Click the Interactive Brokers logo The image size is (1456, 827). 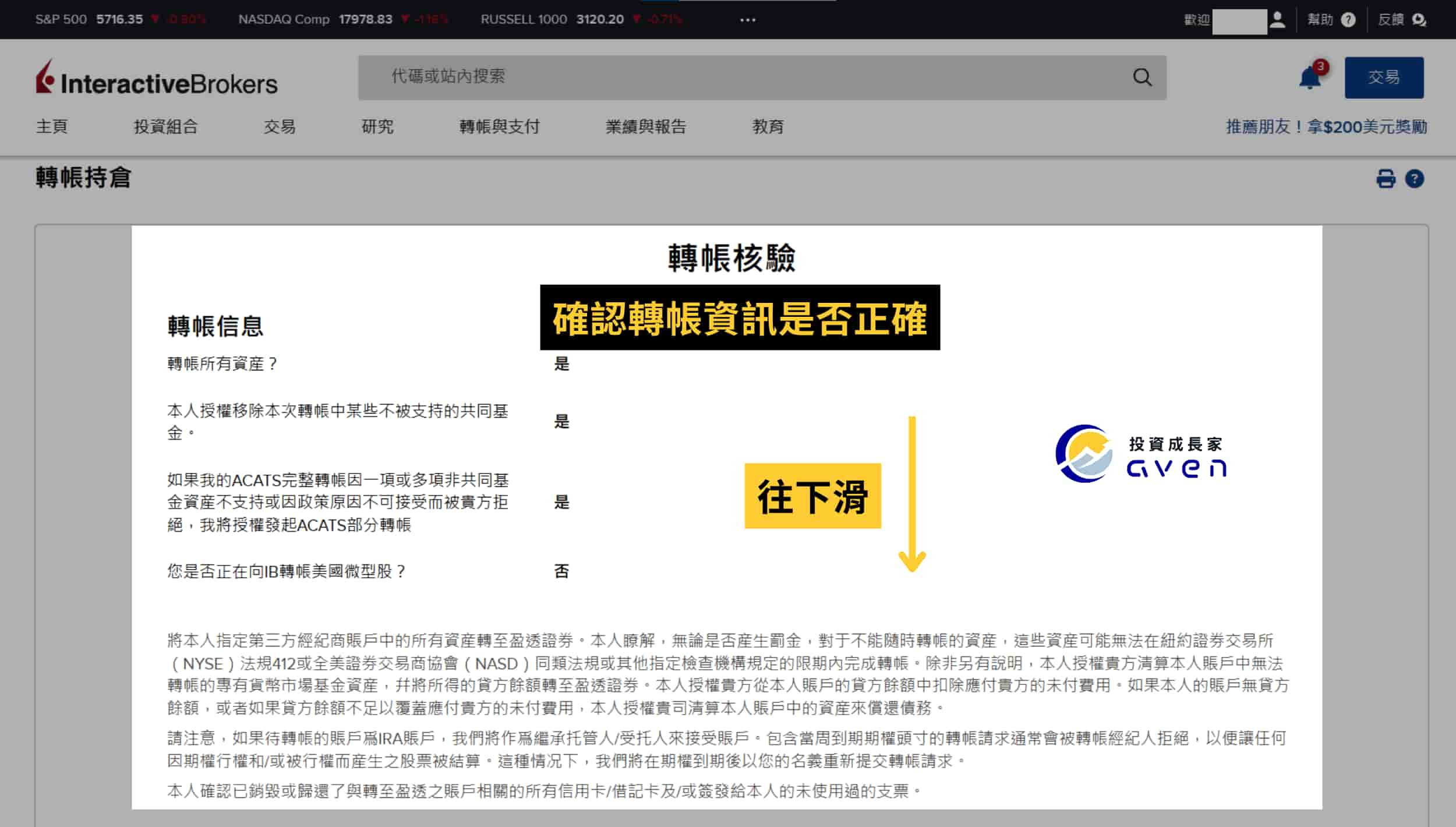coord(156,78)
